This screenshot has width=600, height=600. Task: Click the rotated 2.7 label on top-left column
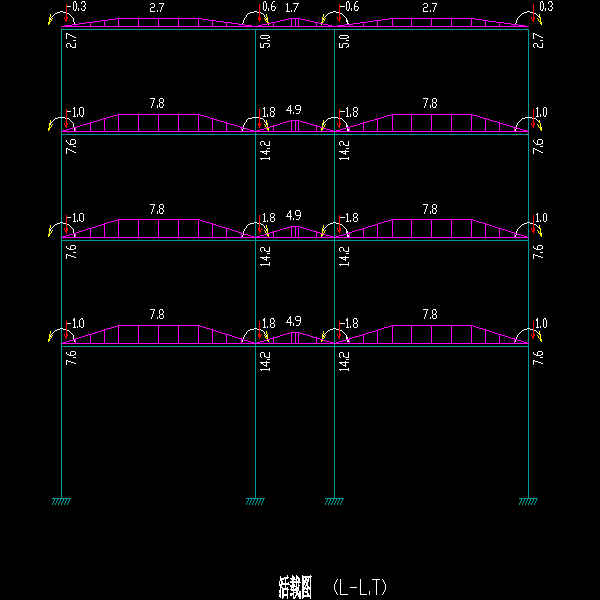71,42
